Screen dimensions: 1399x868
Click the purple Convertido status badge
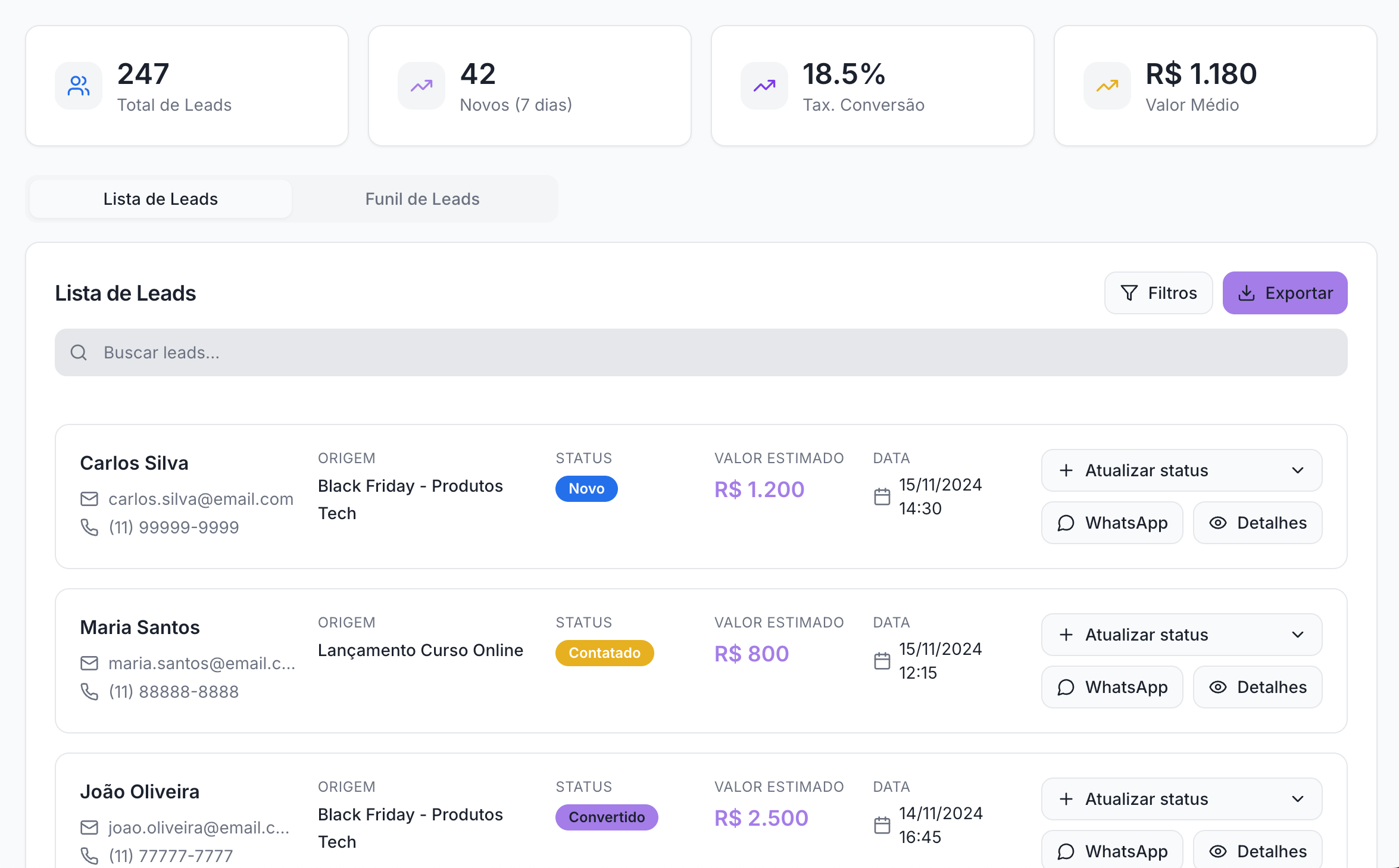click(606, 817)
